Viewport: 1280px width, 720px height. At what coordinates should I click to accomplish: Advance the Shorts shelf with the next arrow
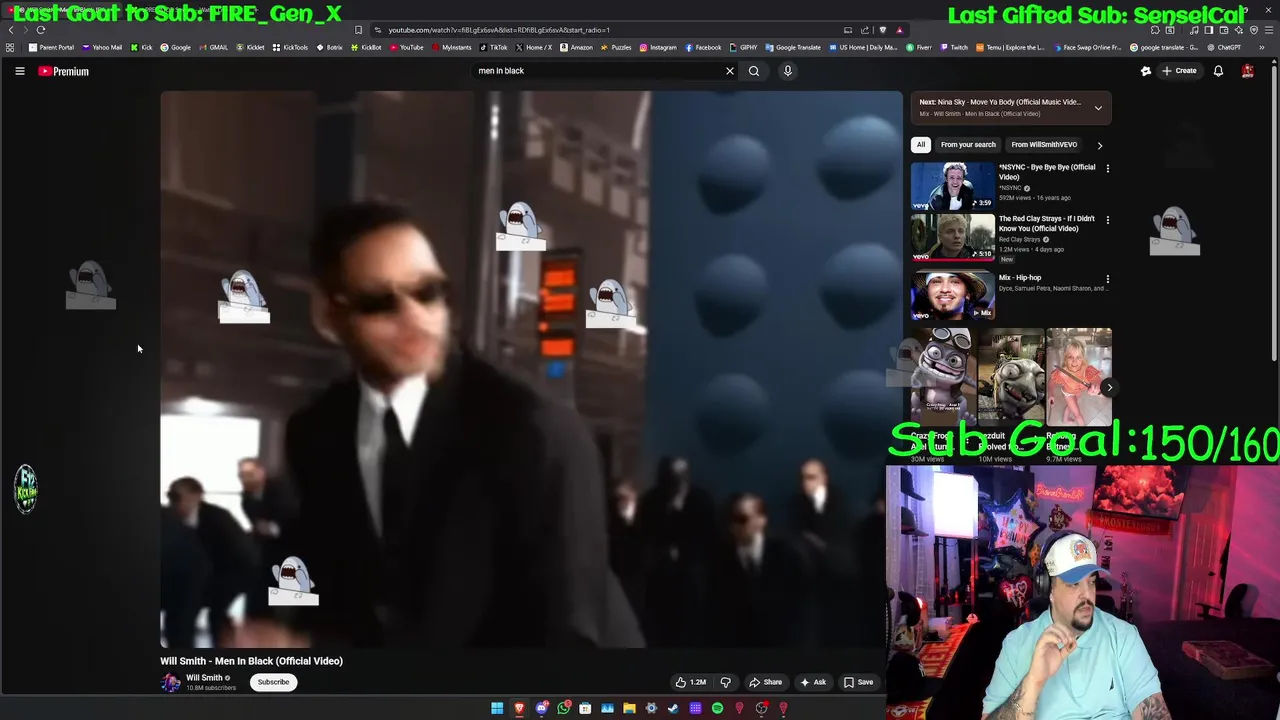click(x=1109, y=387)
